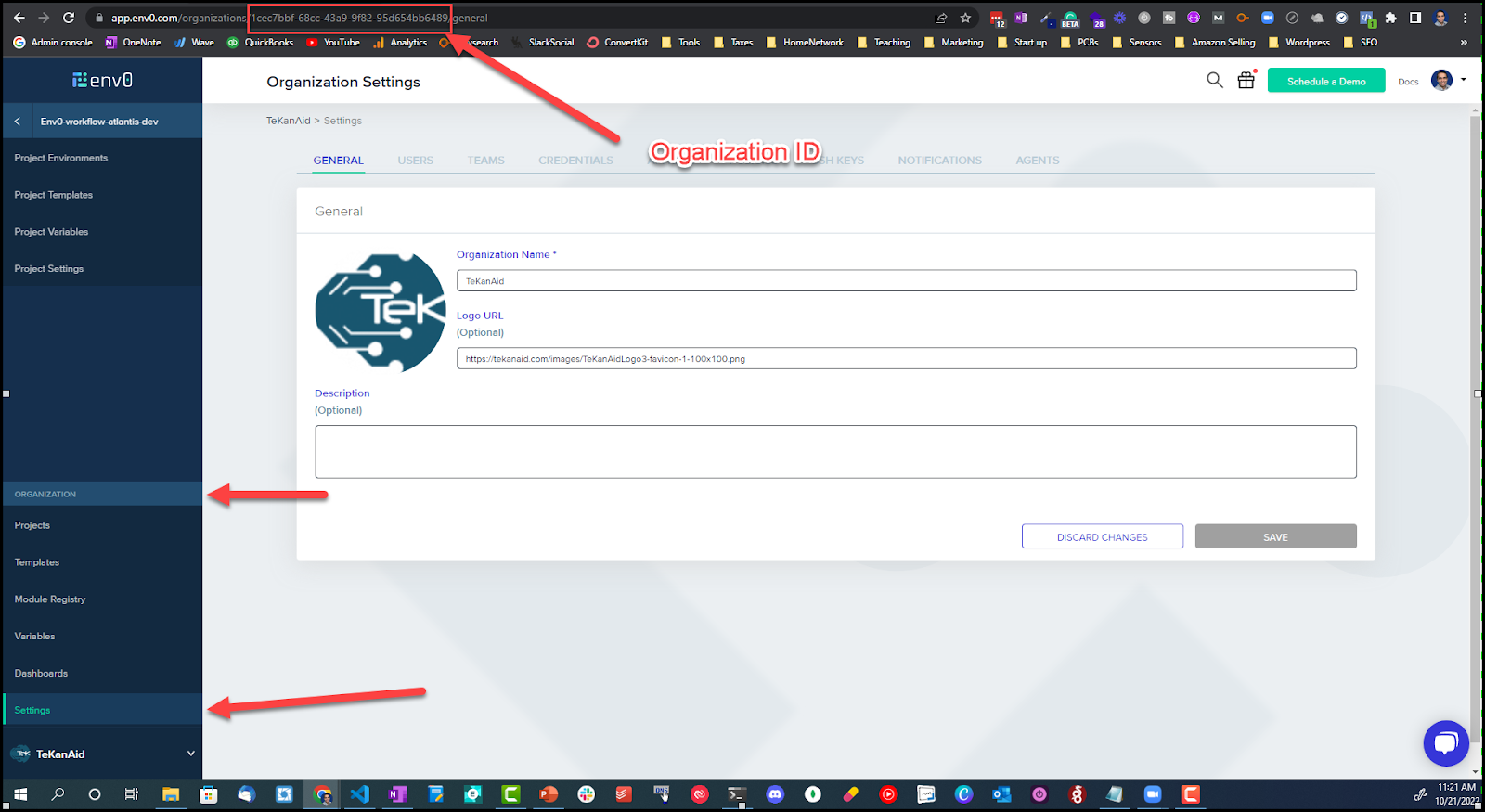The height and width of the screenshot is (812, 1485).
Task: Click the share page icon in the address bar
Action: point(940,18)
